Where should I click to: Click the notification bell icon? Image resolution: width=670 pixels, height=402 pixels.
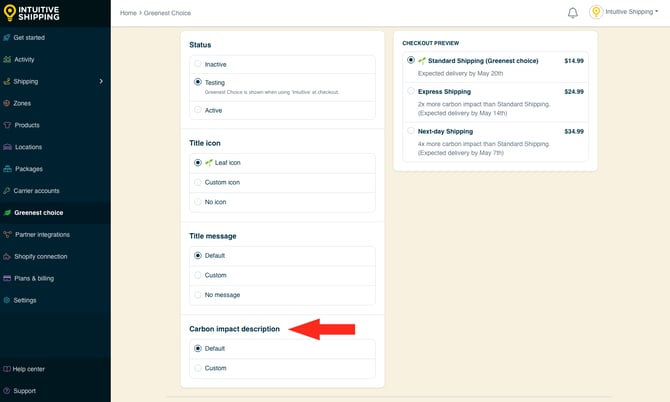click(573, 13)
